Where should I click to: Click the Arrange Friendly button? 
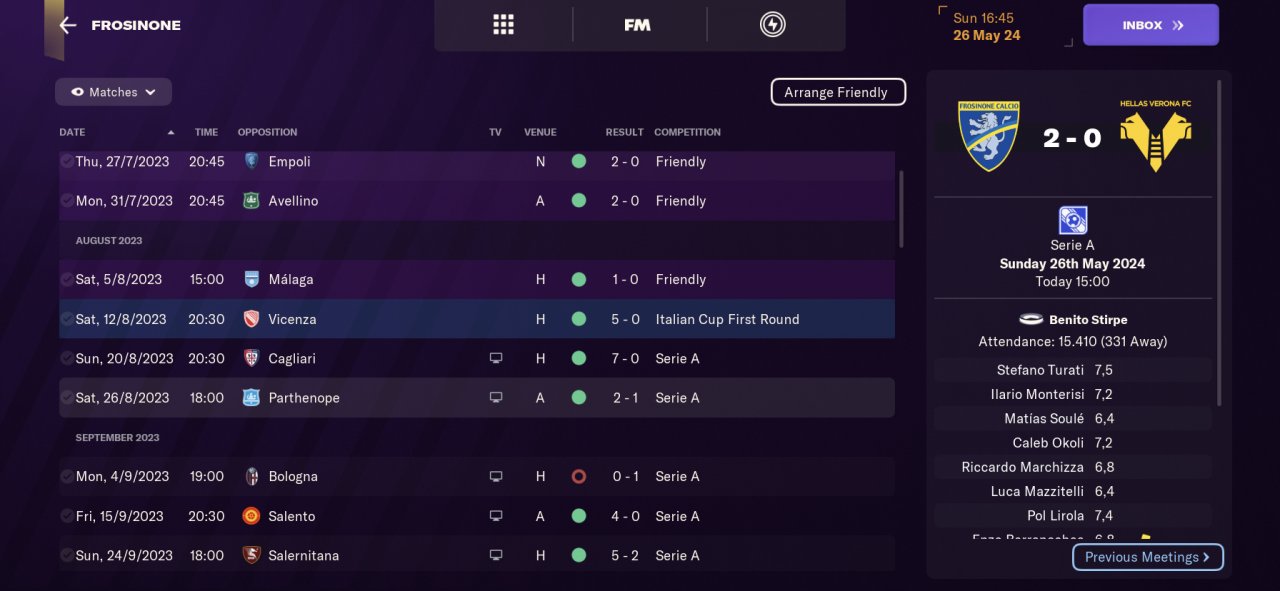click(x=837, y=92)
